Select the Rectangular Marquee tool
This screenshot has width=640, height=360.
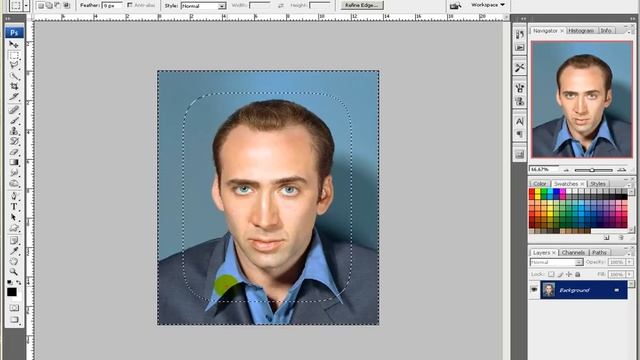[14, 55]
